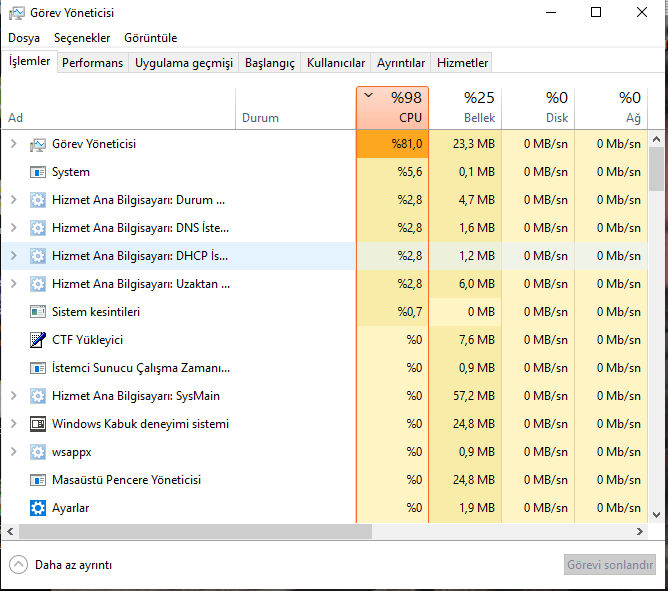668x591 pixels.
Task: Switch to the Hizmetler tab
Action: pyautogui.click(x=462, y=63)
